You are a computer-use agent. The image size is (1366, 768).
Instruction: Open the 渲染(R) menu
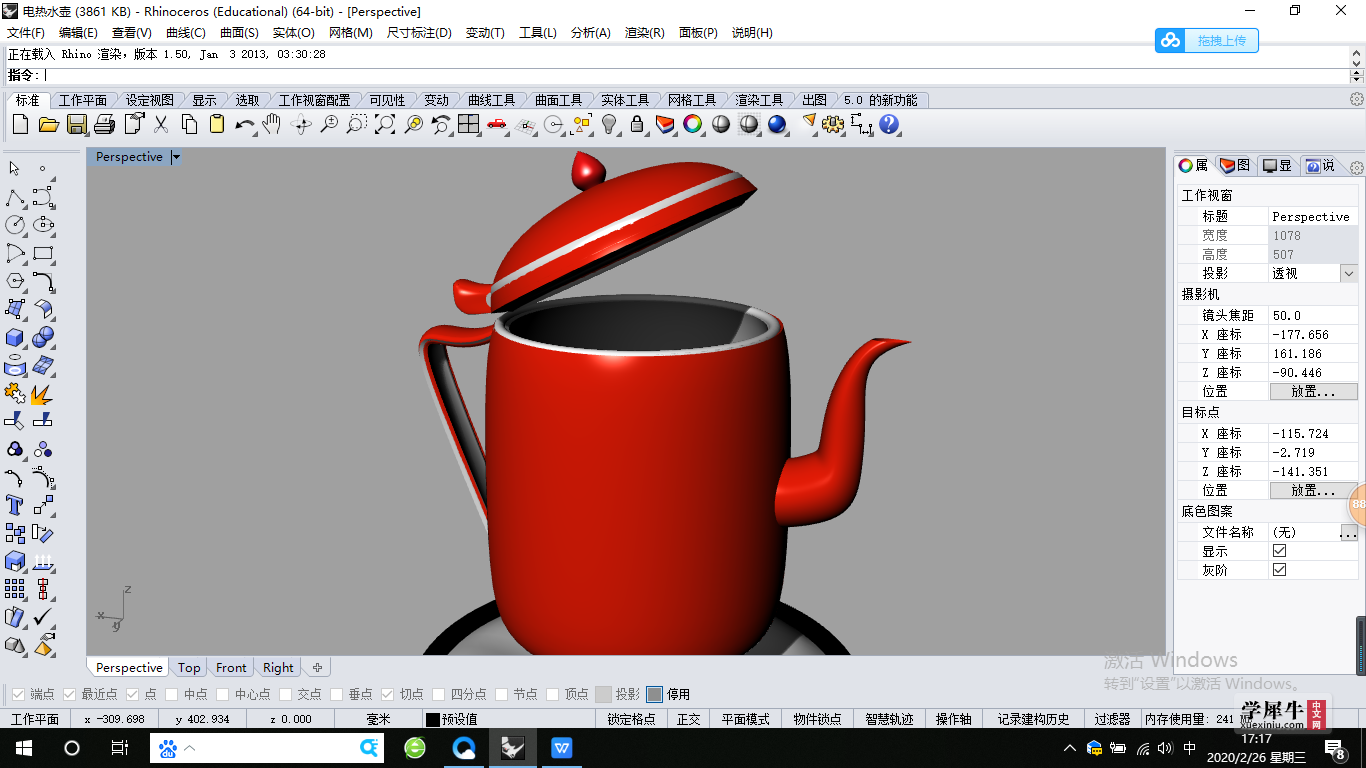pos(645,32)
